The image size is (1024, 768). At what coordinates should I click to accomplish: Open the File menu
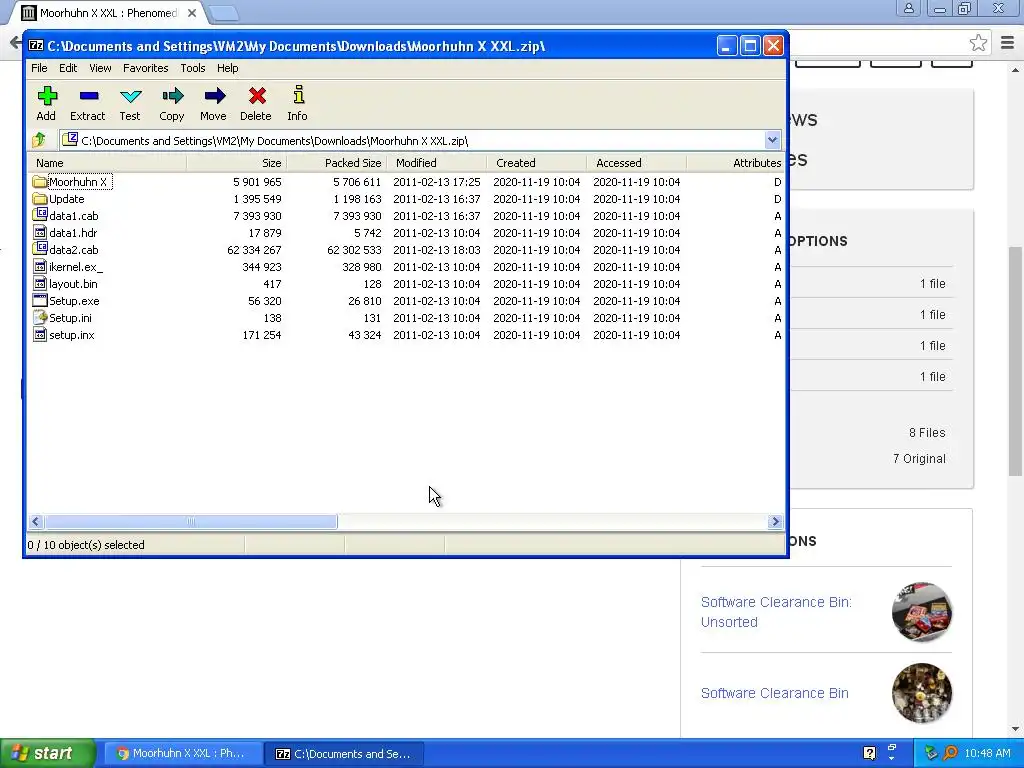(x=39, y=68)
